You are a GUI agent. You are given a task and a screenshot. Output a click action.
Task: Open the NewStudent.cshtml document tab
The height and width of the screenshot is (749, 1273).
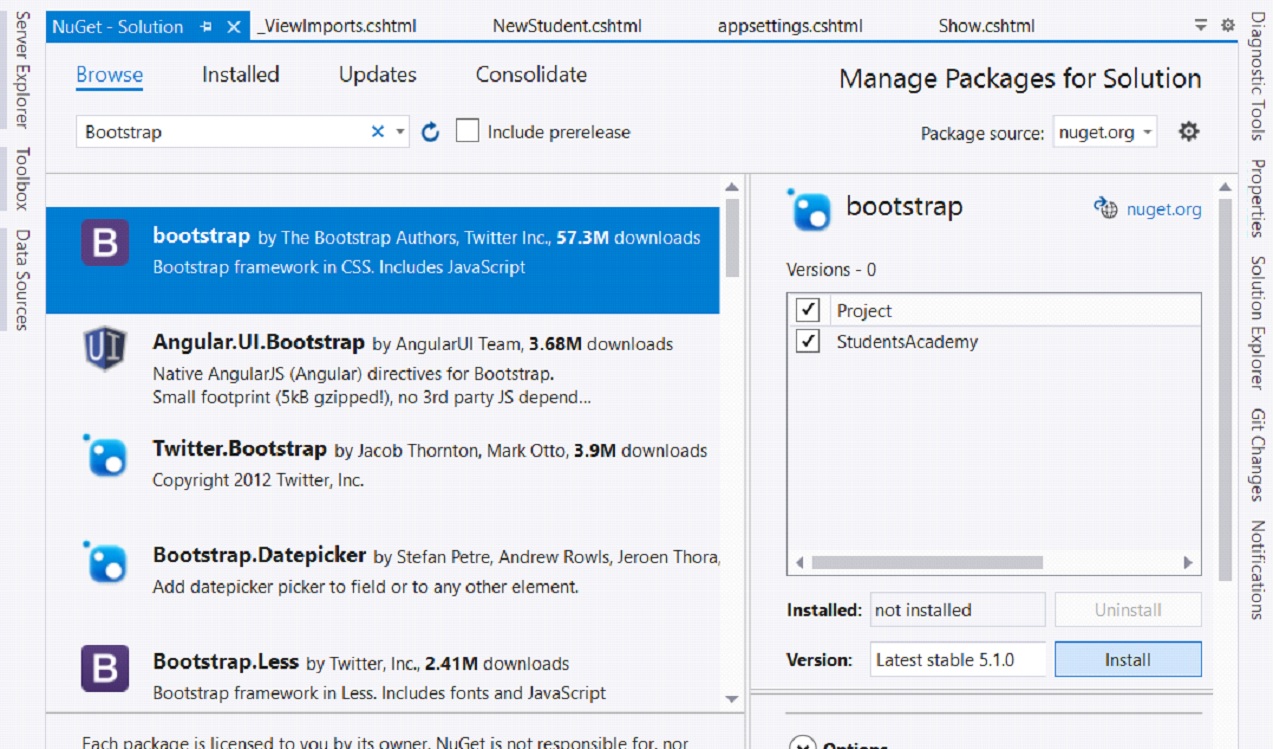[x=567, y=27]
